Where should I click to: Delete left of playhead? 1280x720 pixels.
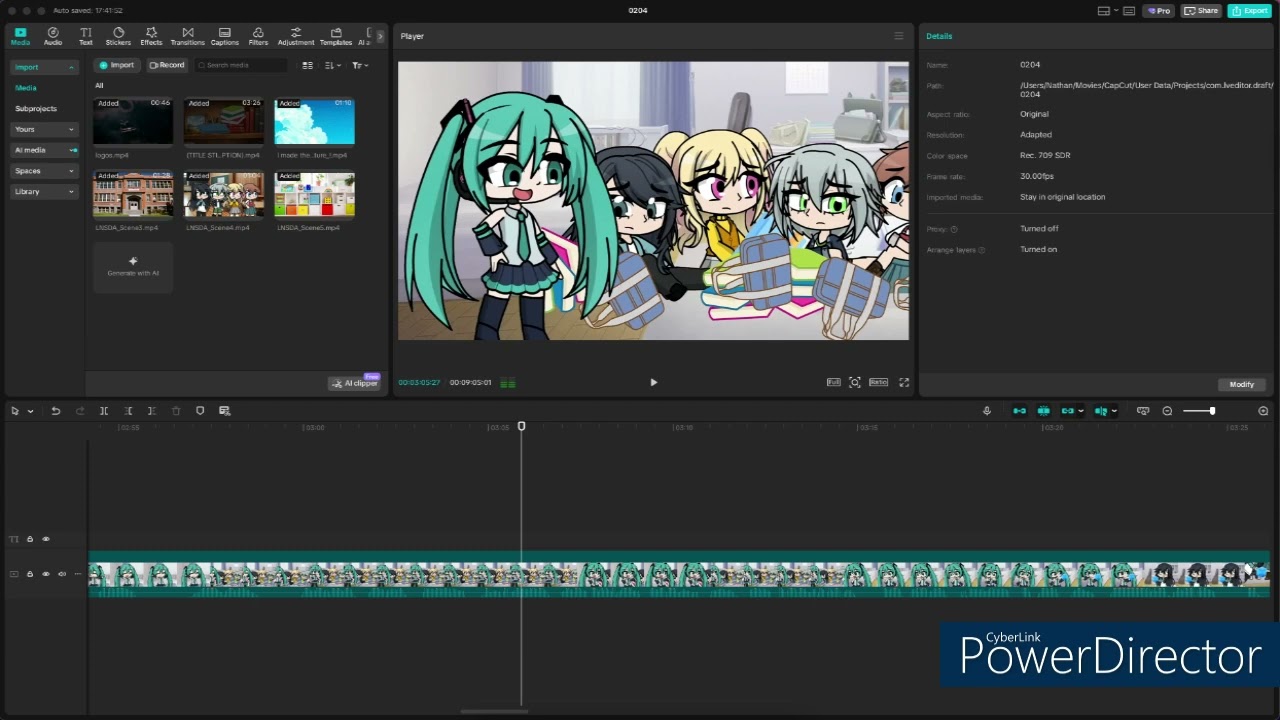[x=128, y=411]
